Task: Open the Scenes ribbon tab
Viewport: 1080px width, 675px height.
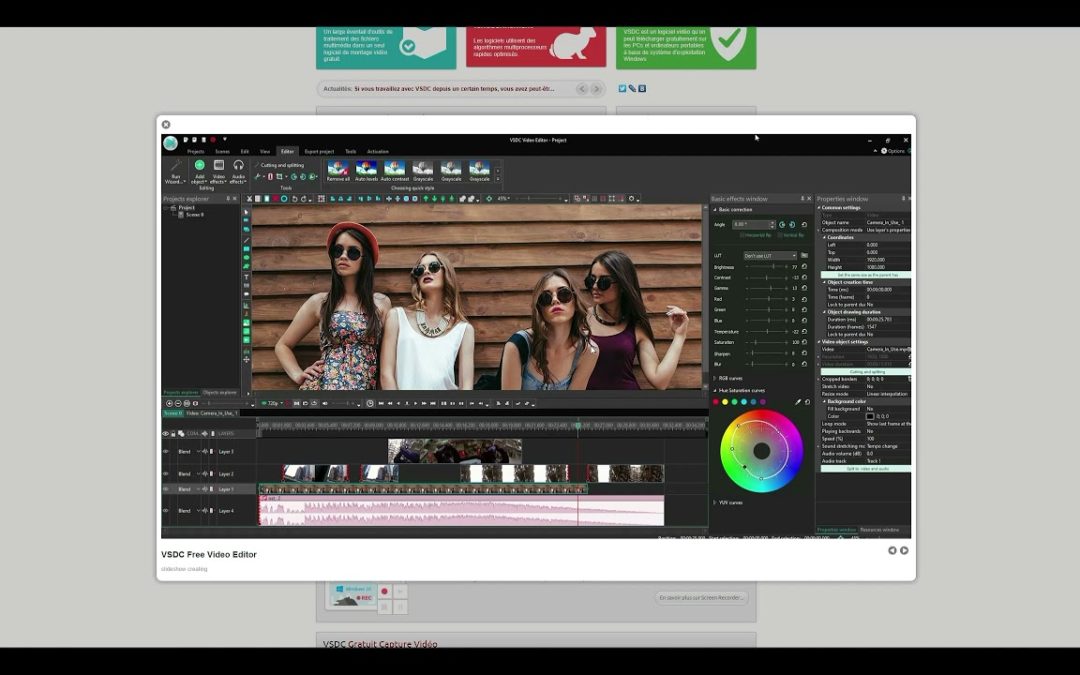Action: tap(222, 152)
